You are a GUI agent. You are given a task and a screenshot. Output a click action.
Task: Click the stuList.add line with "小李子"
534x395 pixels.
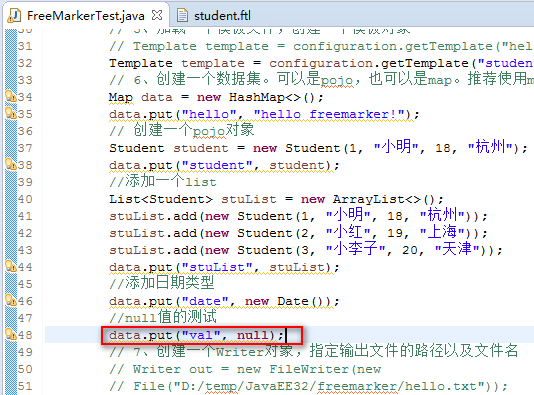point(306,250)
